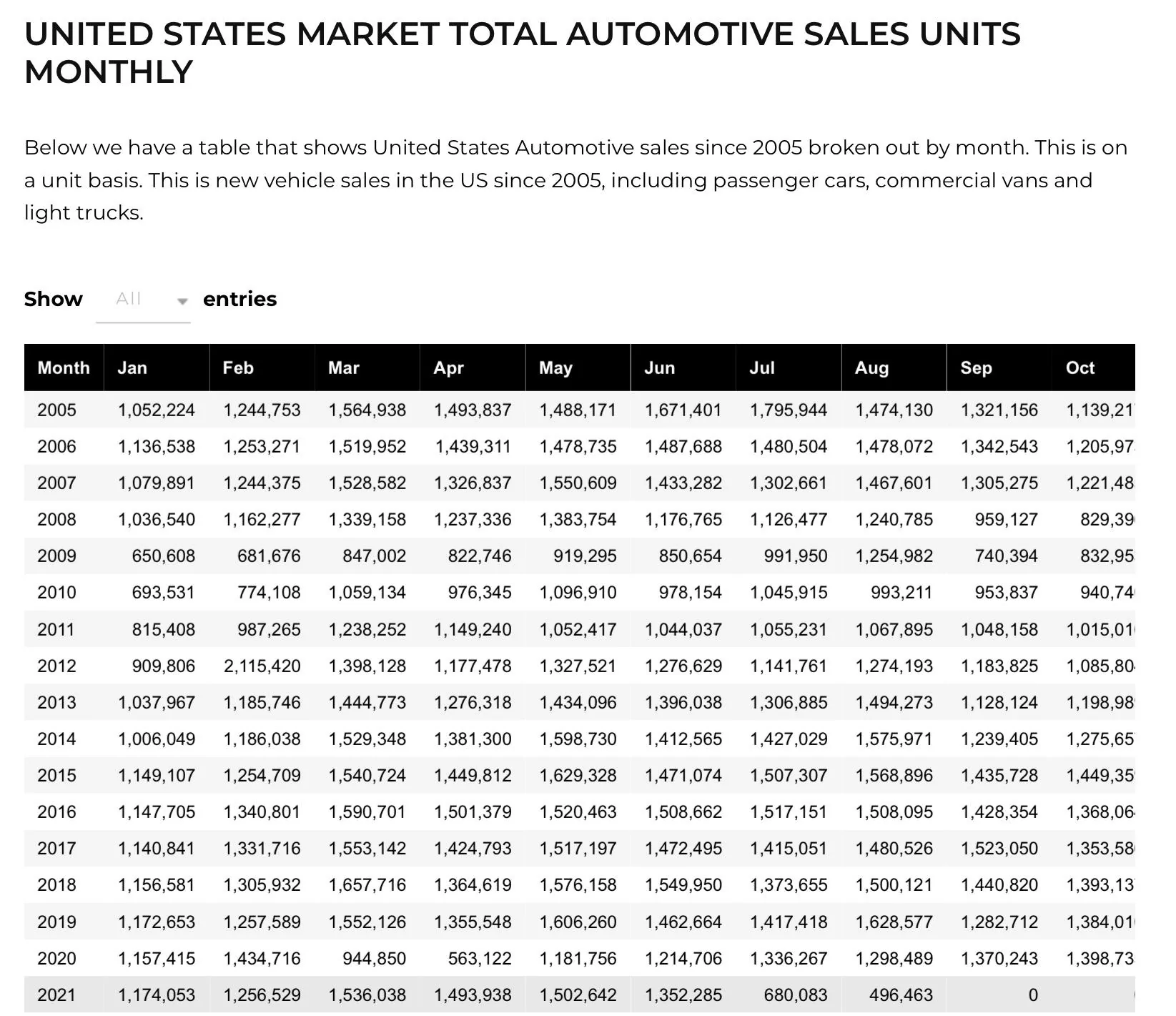
Task: Sort by the Sep column header
Action: (x=999, y=368)
